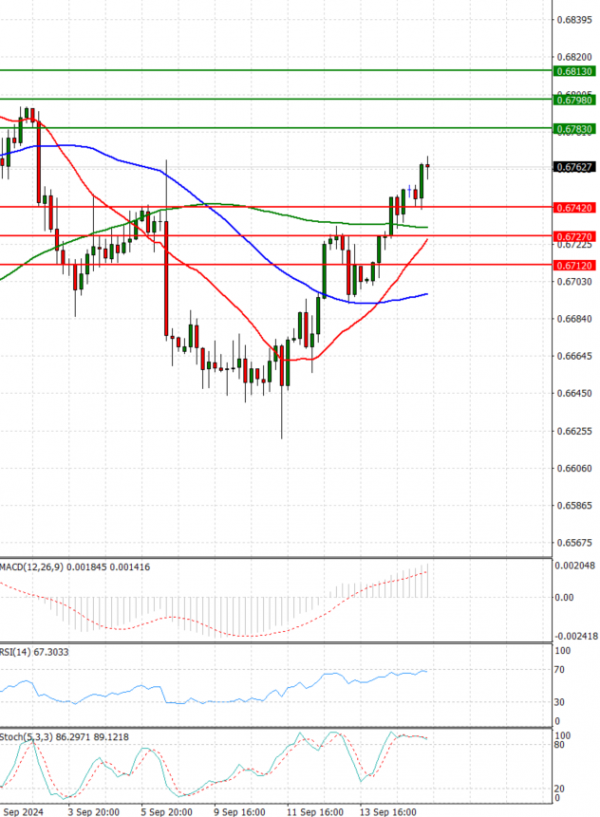Click the MACD scale value -0.002418

[x=576, y=636]
